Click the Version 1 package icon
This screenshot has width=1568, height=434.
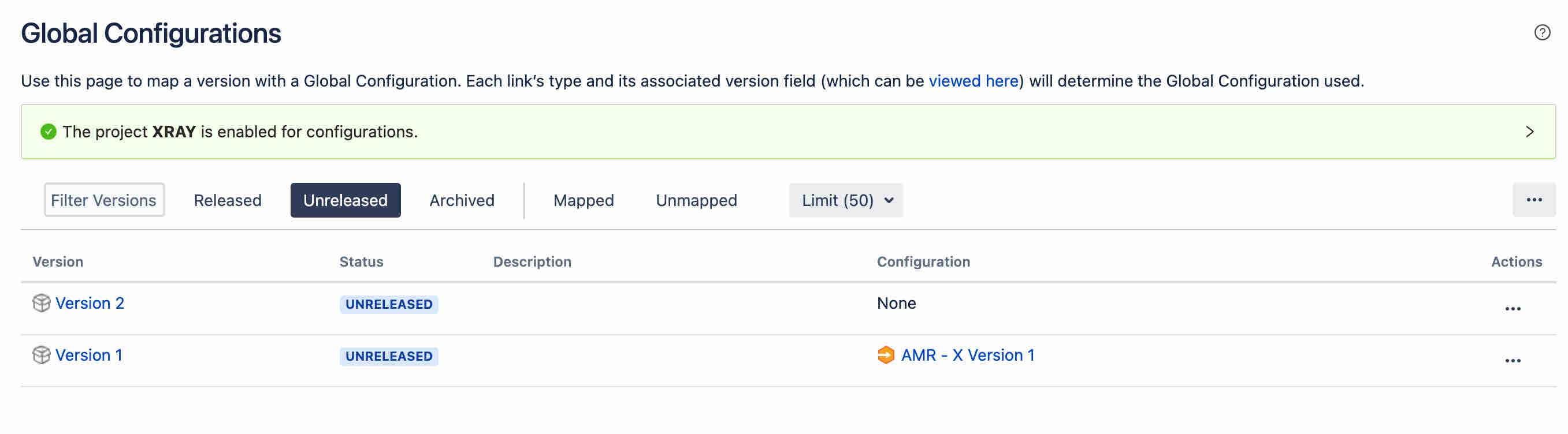tap(42, 355)
